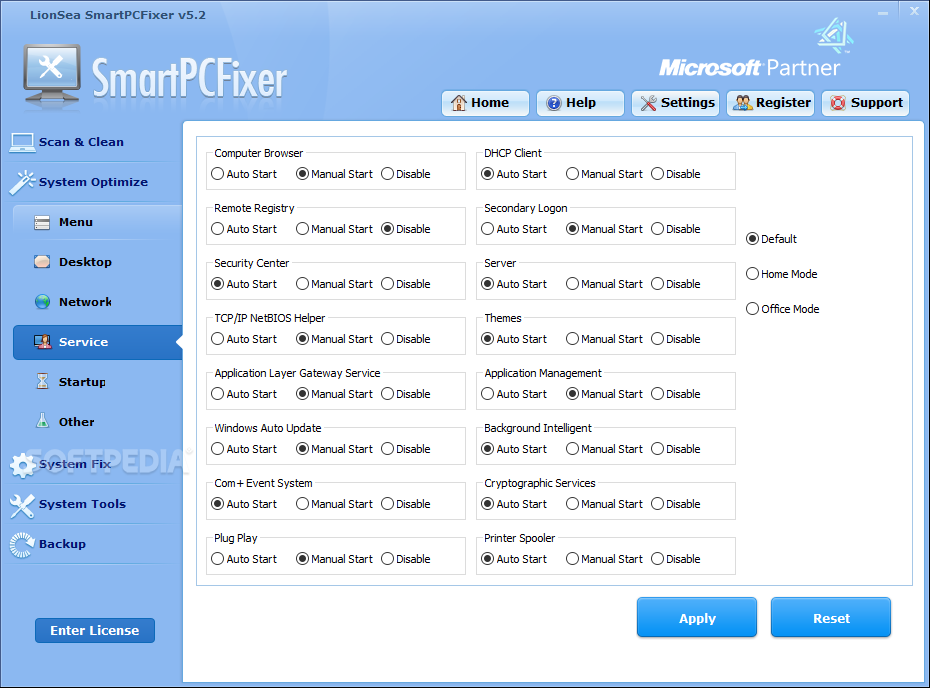Viewport: 930px width, 688px height.
Task: Set TCP/IP NetBIOS Helper to Auto Start
Action: tap(218, 339)
